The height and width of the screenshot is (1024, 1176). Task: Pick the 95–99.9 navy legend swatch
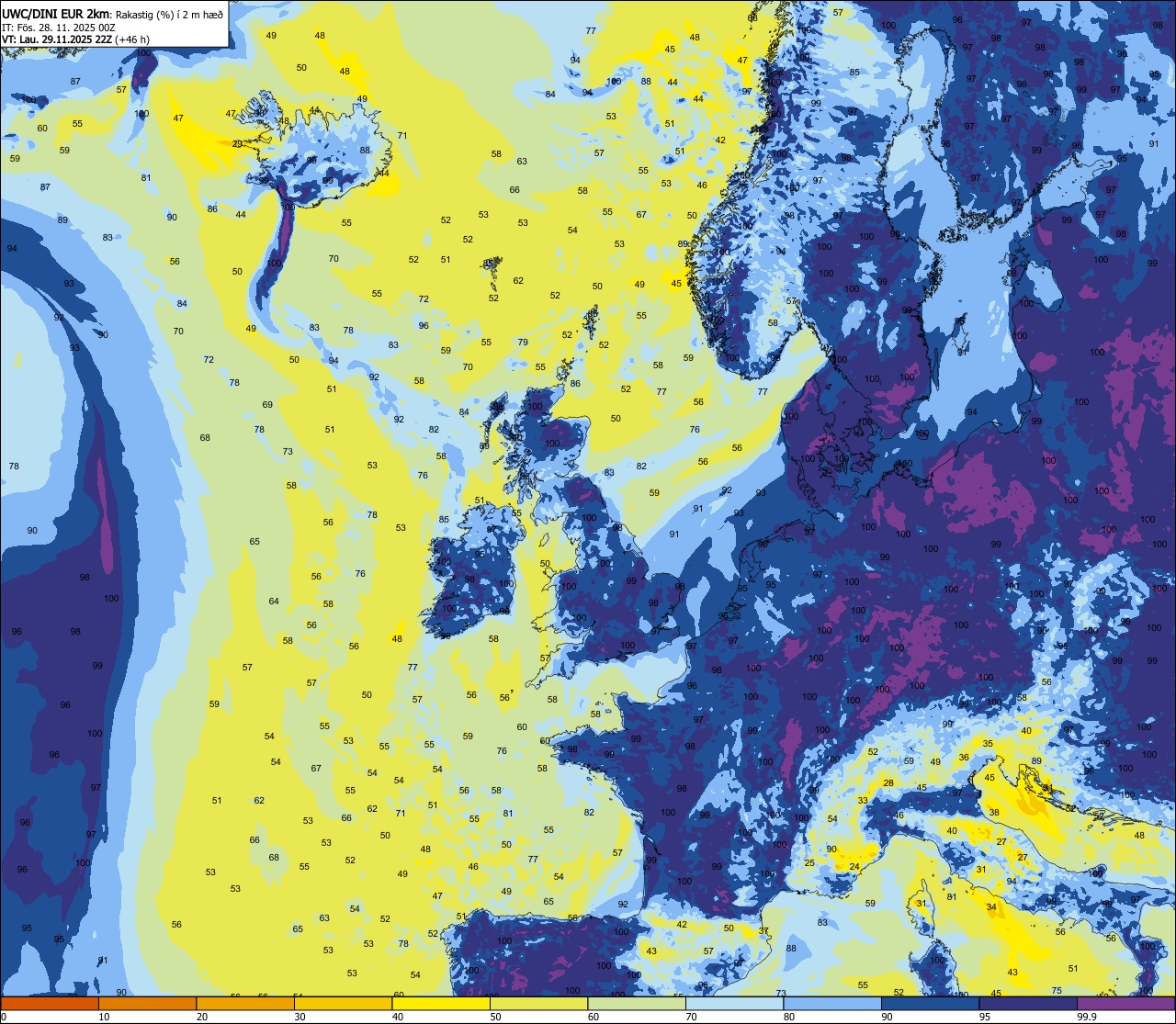1028,1003
